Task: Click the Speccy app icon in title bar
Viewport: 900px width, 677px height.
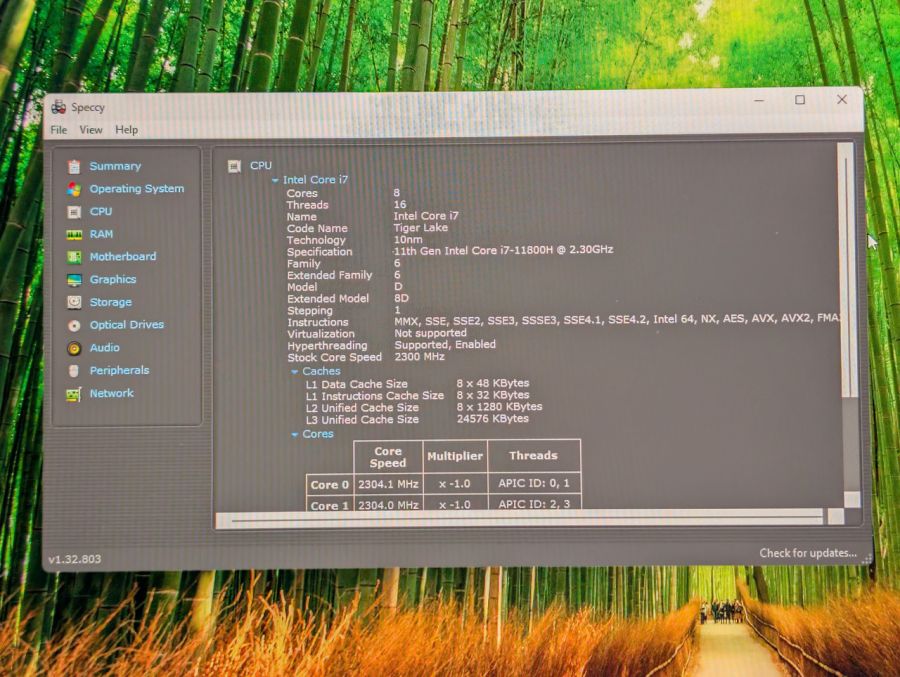Action: (x=59, y=107)
